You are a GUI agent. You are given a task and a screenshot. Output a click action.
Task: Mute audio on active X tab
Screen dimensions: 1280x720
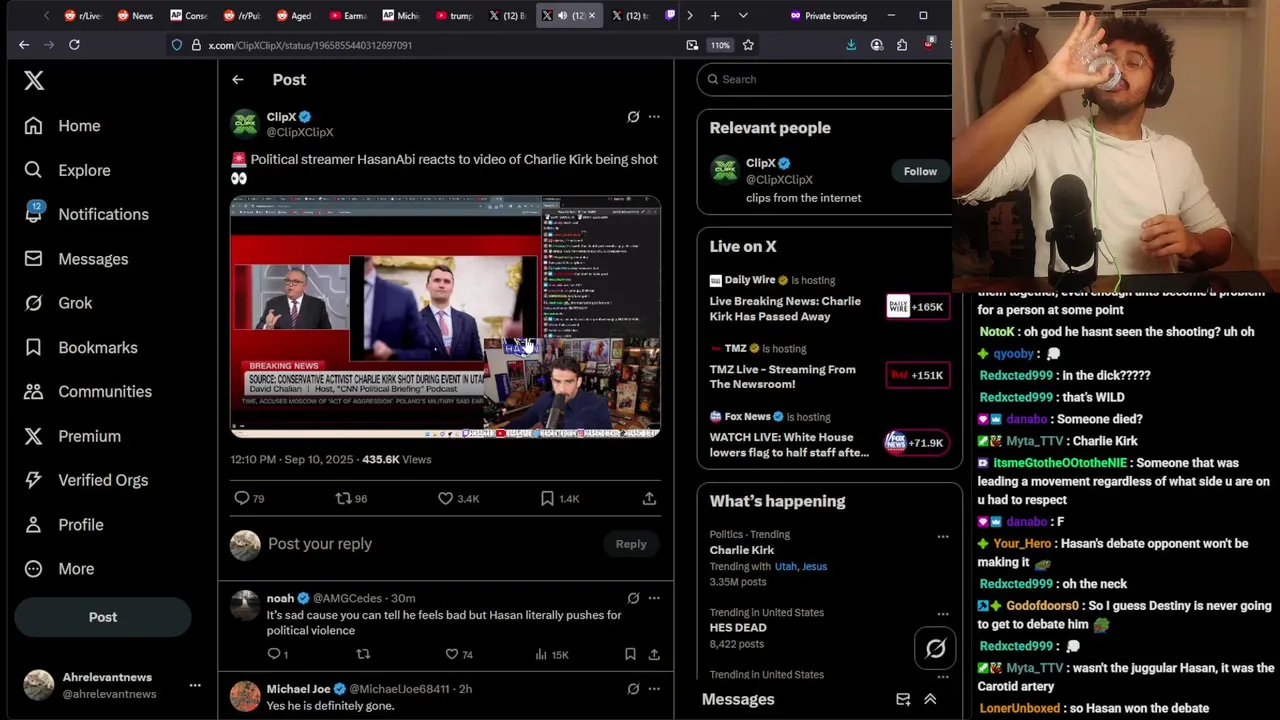562,16
